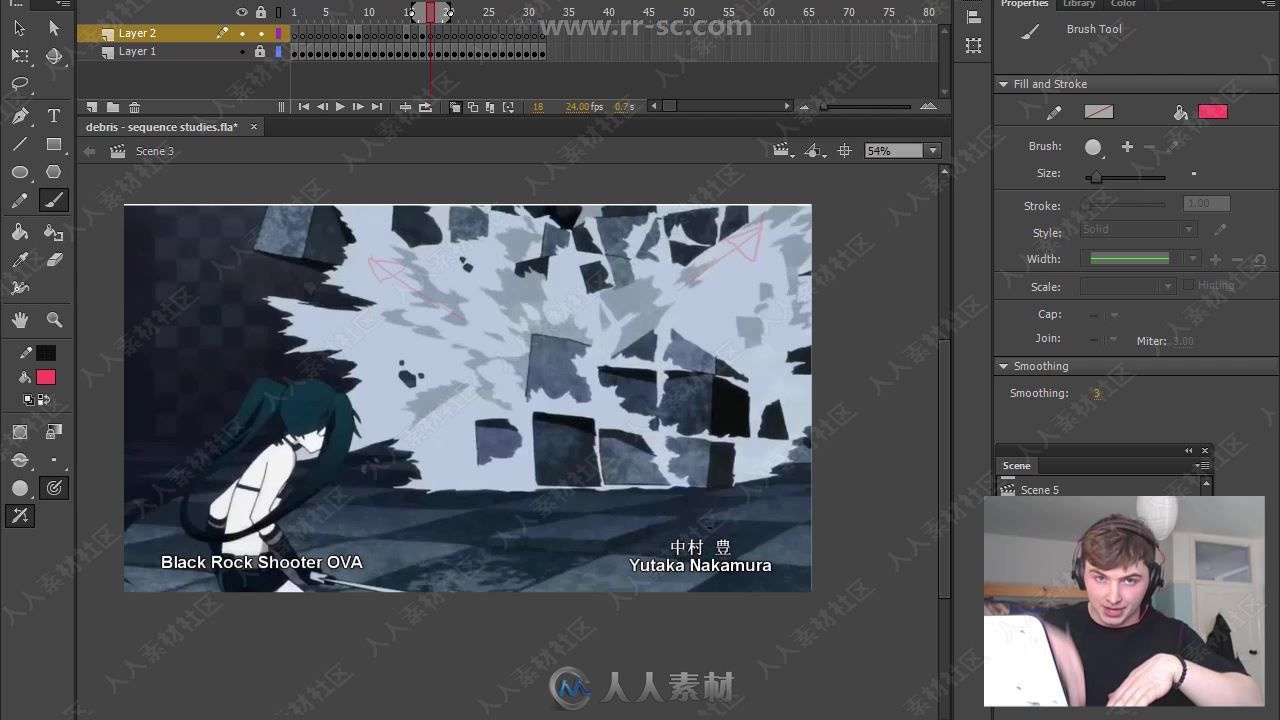Choose the Line tool

[x=20, y=144]
